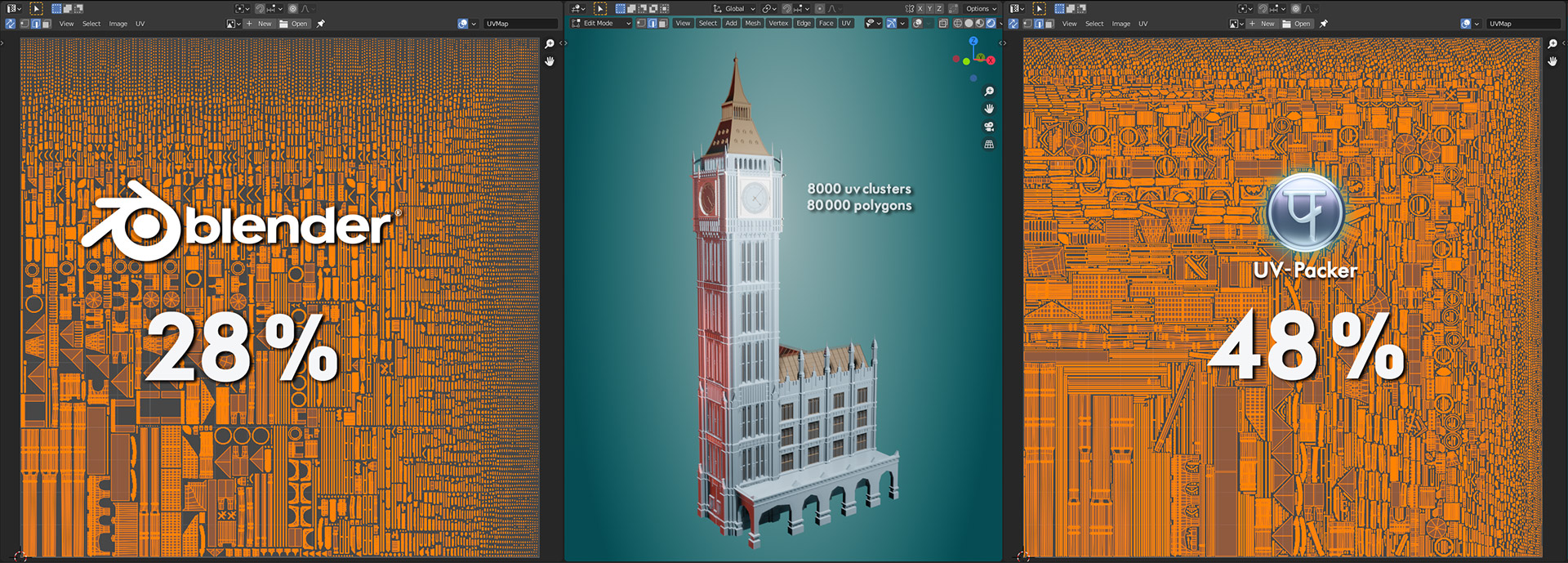The width and height of the screenshot is (1568, 563).
Task: Open the Add menu button in the 3D viewport
Action: coord(731,24)
